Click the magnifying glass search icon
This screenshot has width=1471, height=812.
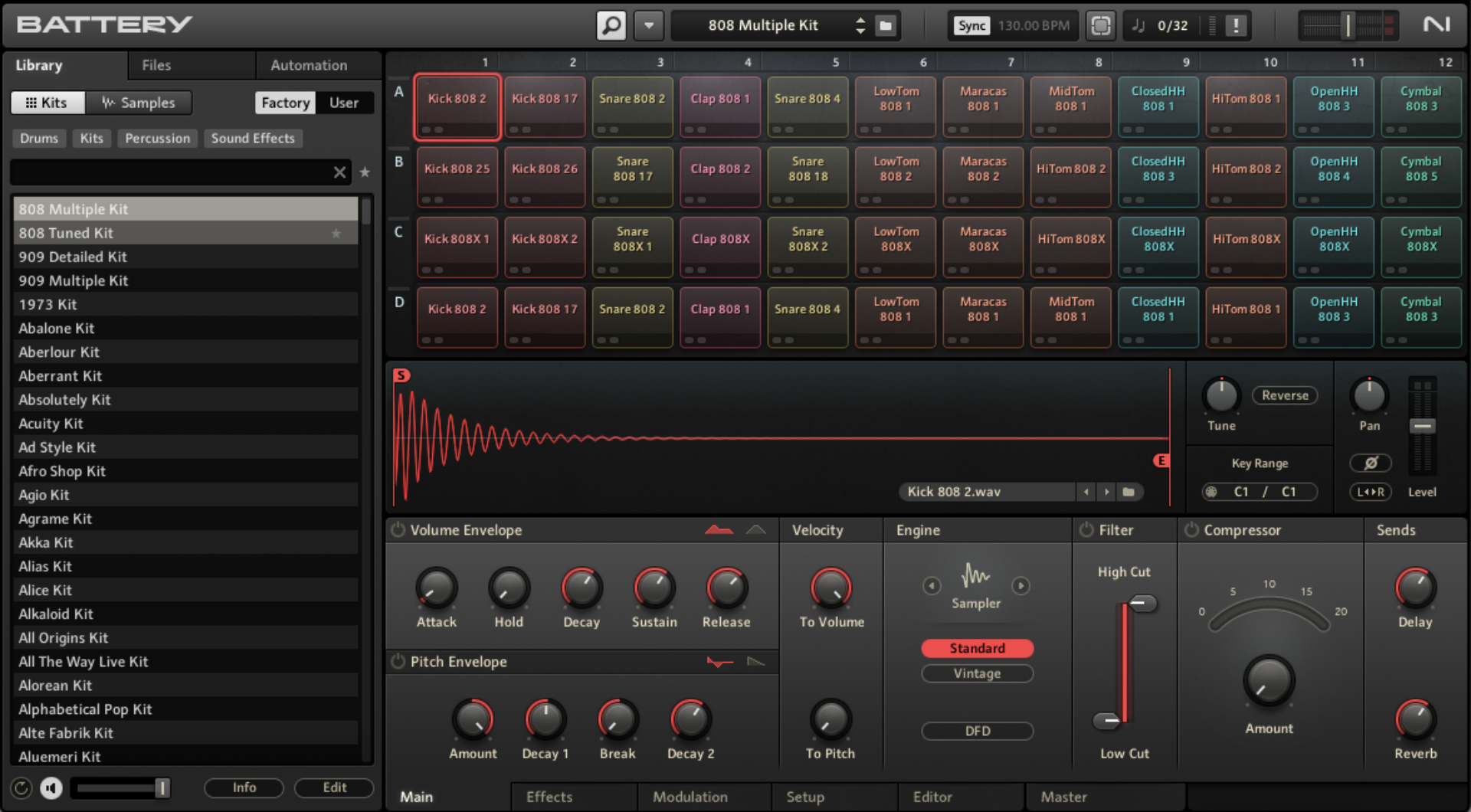(611, 25)
